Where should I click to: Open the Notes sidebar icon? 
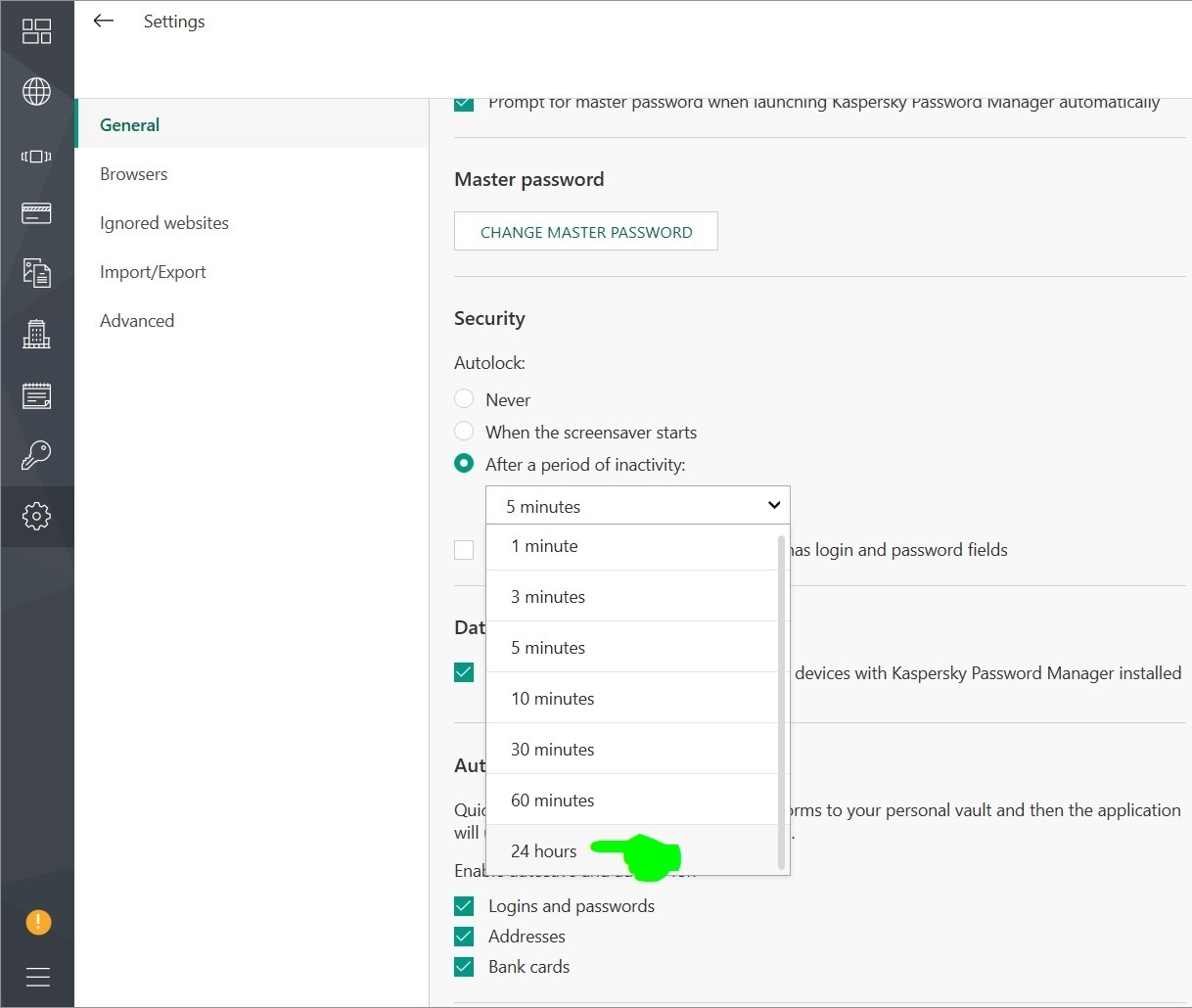pyautogui.click(x=36, y=395)
